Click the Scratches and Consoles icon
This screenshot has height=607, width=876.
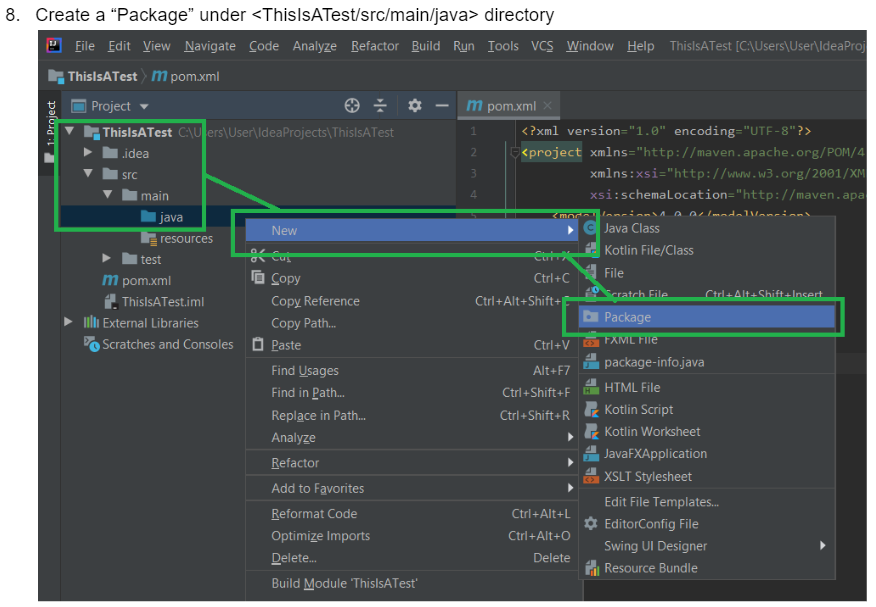click(91, 343)
